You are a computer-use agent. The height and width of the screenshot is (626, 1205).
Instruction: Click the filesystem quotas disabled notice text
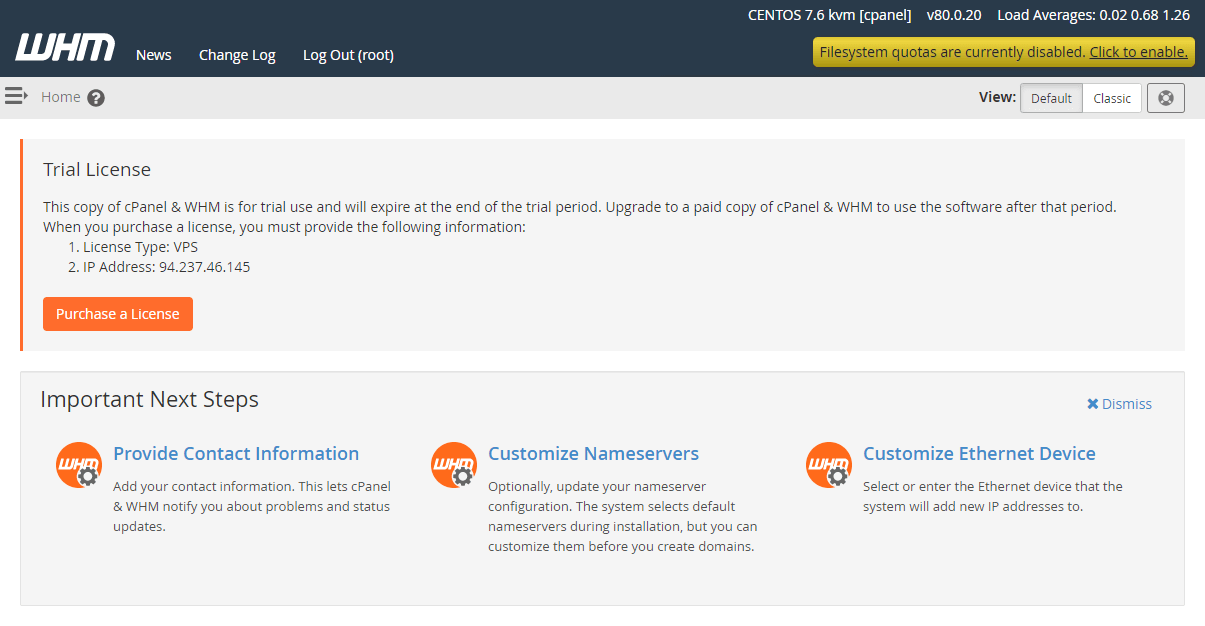coord(951,52)
